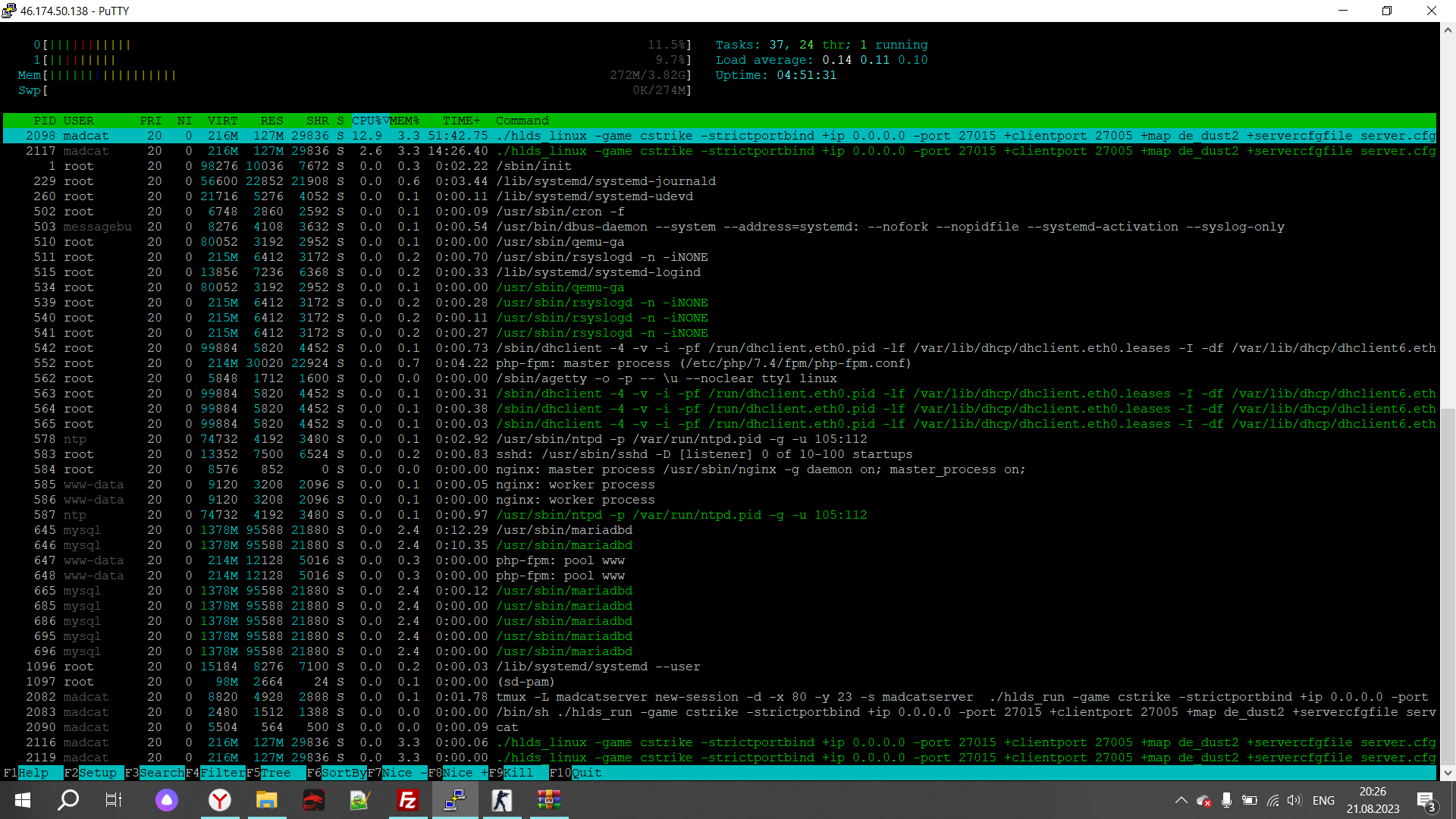The height and width of the screenshot is (819, 1456).
Task: Click CPU 1 usage meter bar
Action: pos(362,60)
